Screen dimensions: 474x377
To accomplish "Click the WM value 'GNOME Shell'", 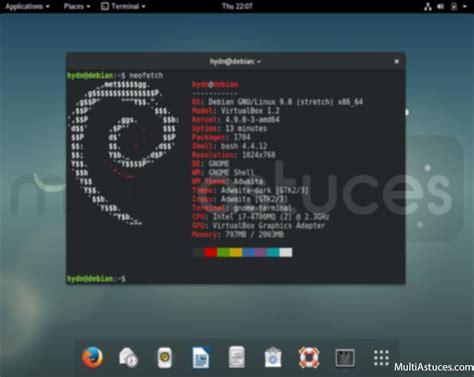I will (x=231, y=172).
